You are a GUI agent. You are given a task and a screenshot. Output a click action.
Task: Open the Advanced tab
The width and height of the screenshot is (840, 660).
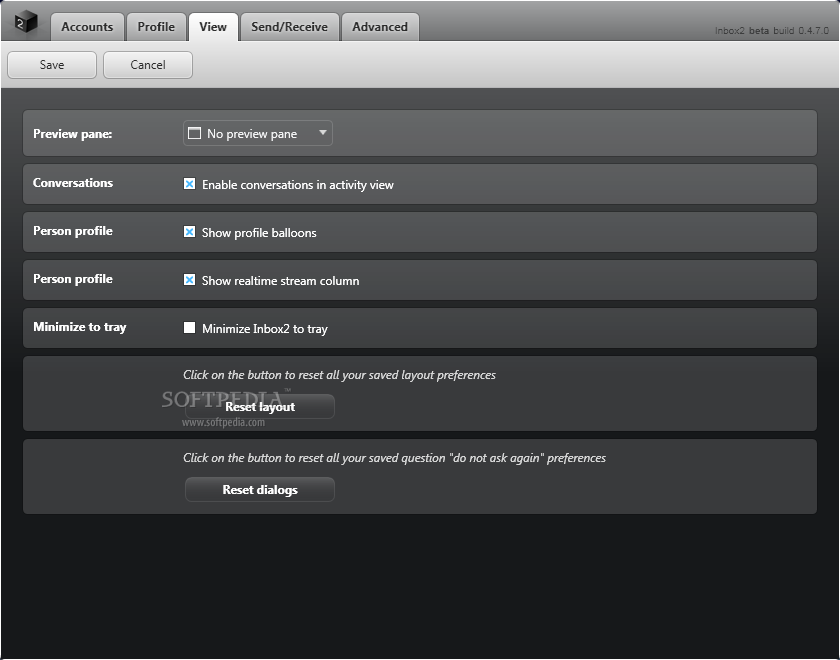click(380, 27)
